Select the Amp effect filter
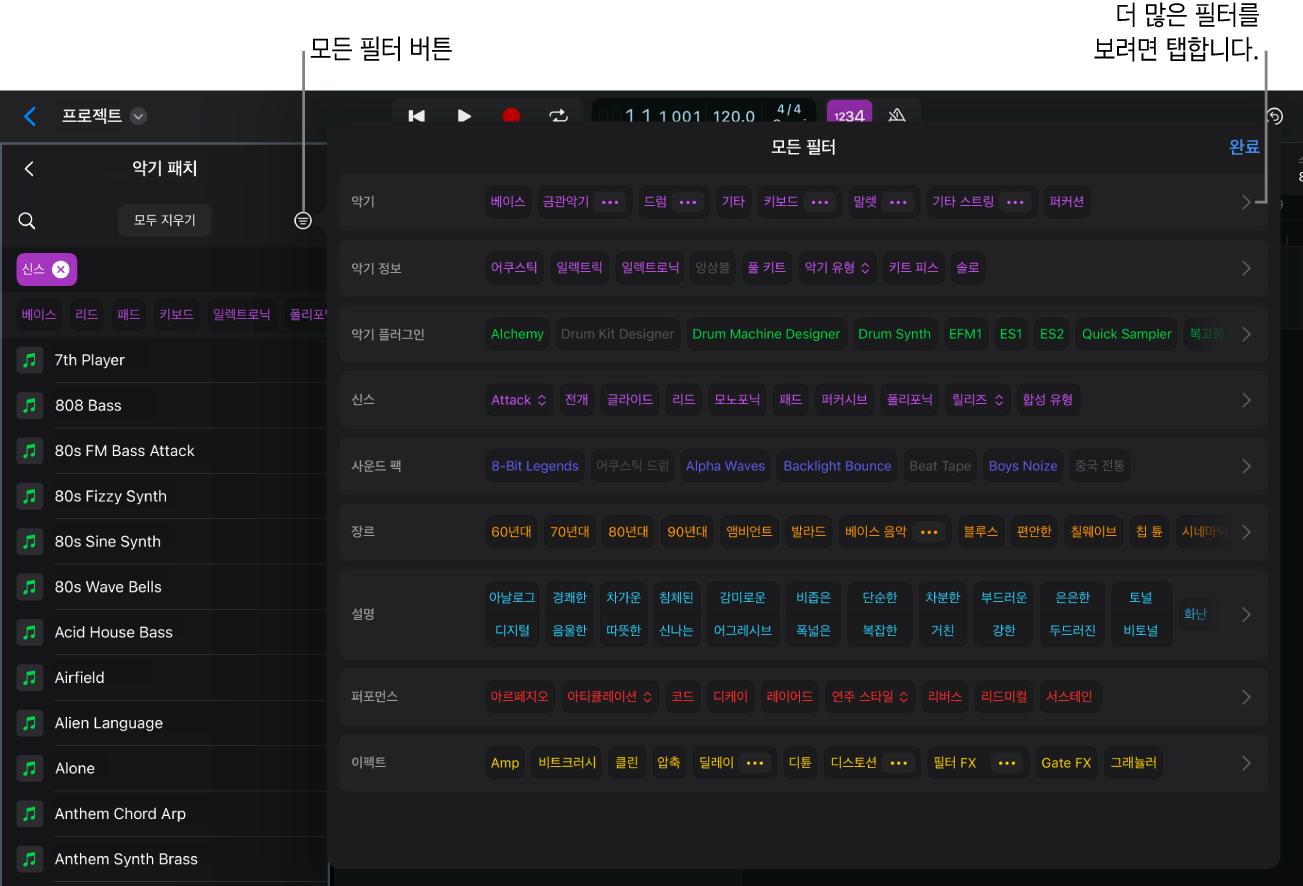The image size is (1303, 886). 505,763
